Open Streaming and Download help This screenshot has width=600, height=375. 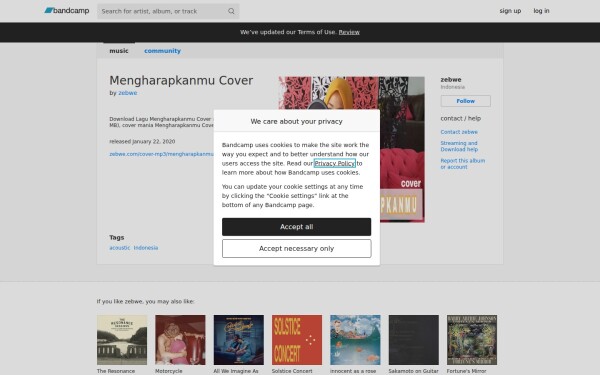click(x=459, y=146)
